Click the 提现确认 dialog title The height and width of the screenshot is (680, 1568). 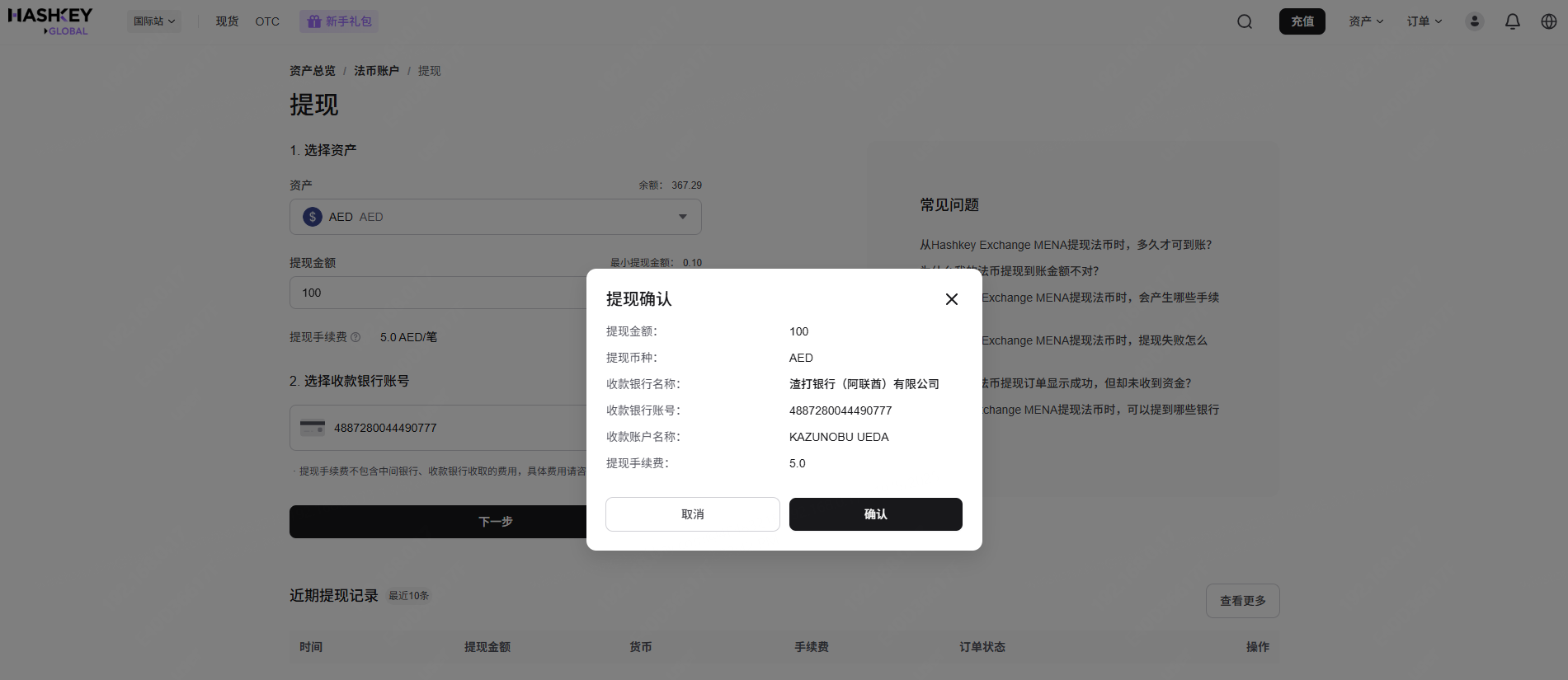tap(639, 299)
